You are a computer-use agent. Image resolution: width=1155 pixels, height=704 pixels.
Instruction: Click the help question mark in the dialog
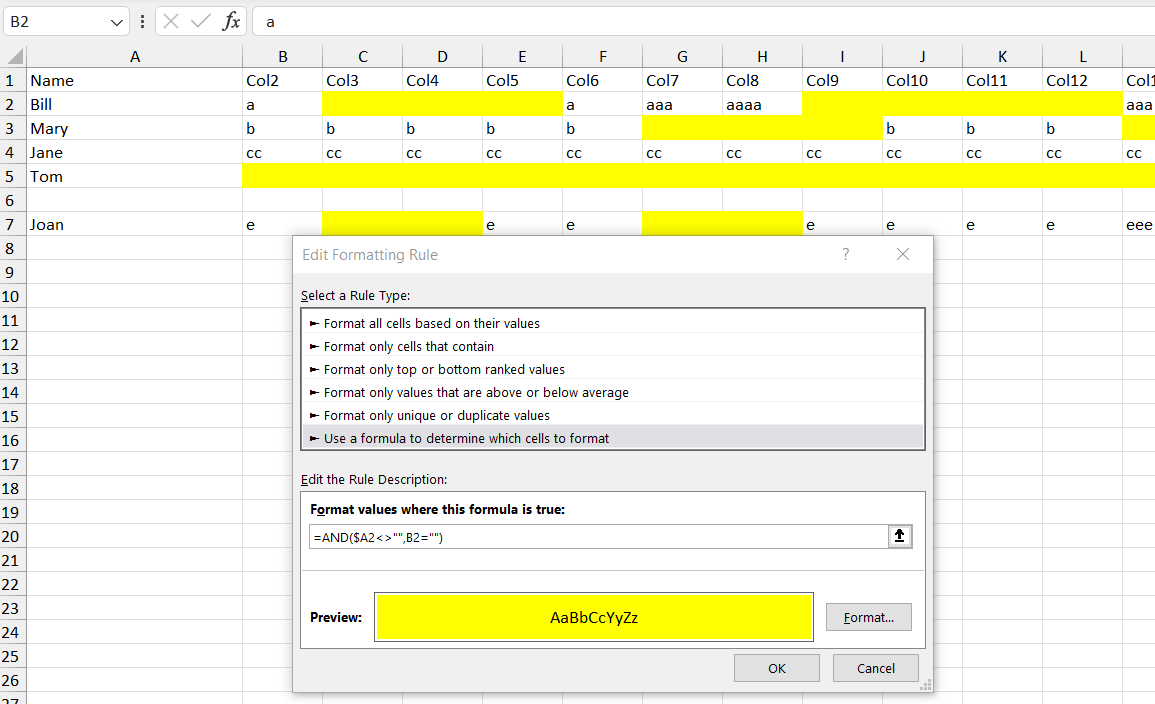coord(845,255)
